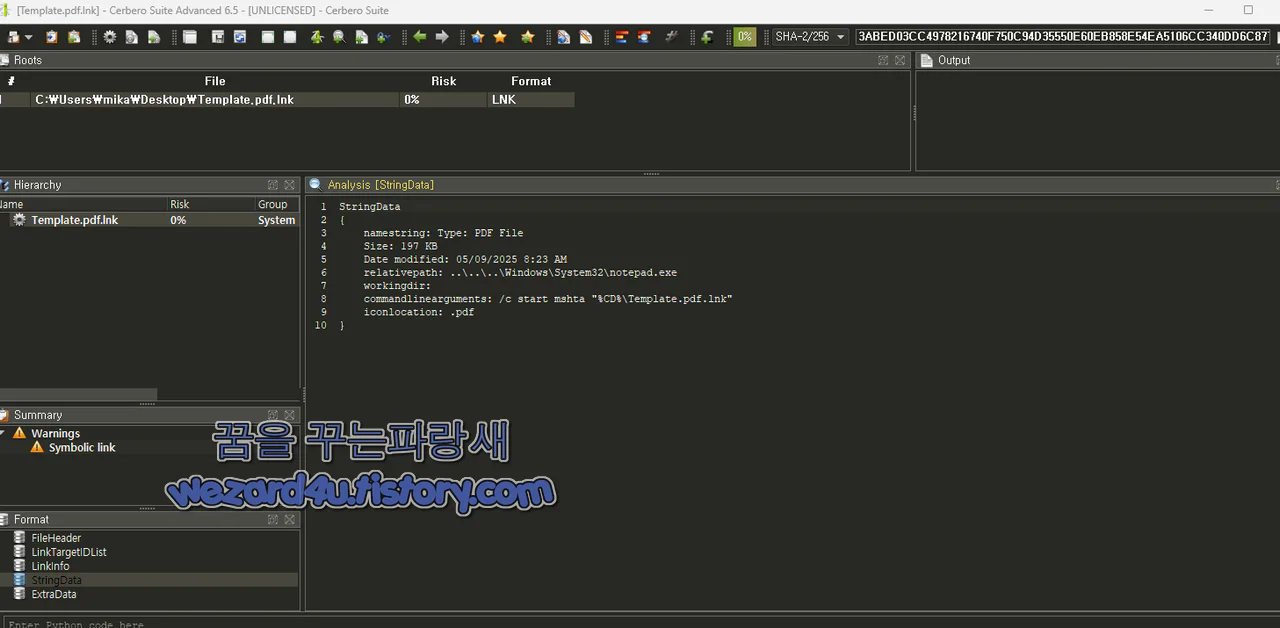The height and width of the screenshot is (628, 1280).
Task: Click the namestring PDF File line
Action: [x=443, y=233]
